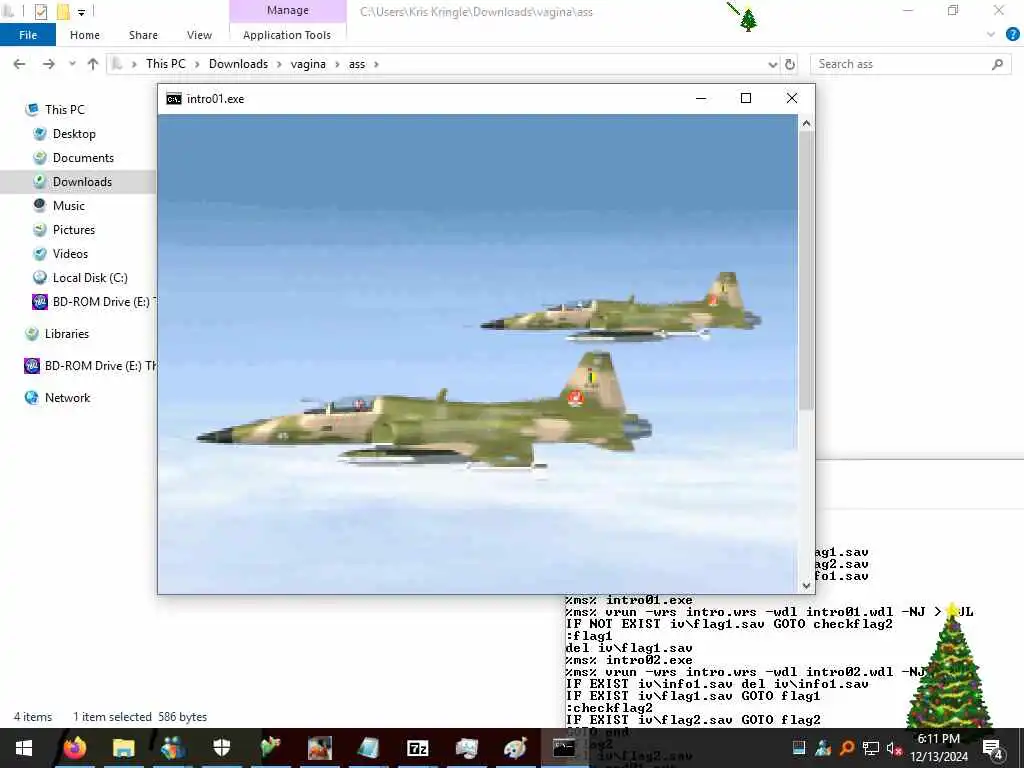Open the recent locations dropdown

click(72, 64)
